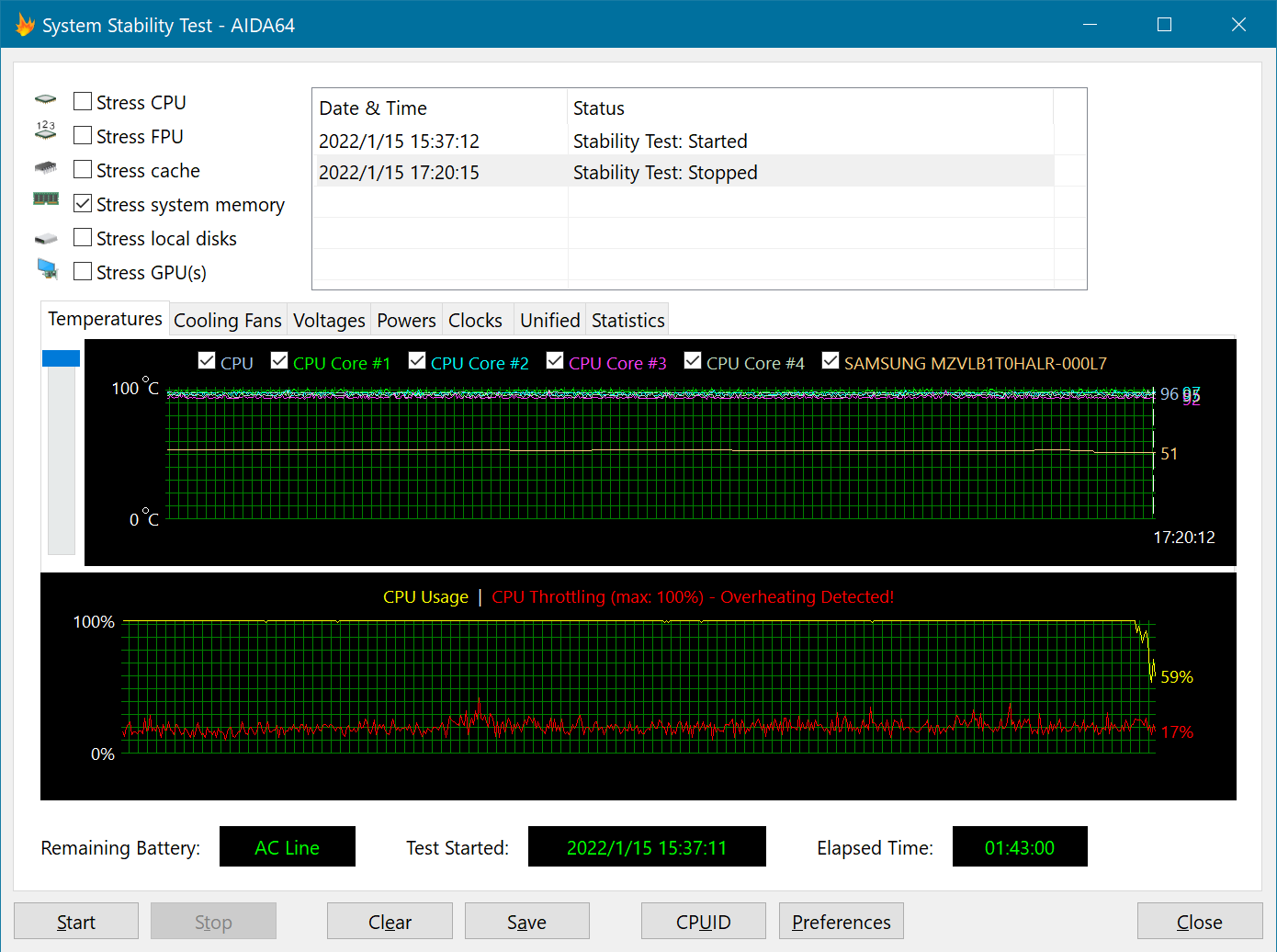This screenshot has height=952, width=1277.
Task: Click the Elapsed Time 01:43:00 field
Action: click(x=1020, y=846)
